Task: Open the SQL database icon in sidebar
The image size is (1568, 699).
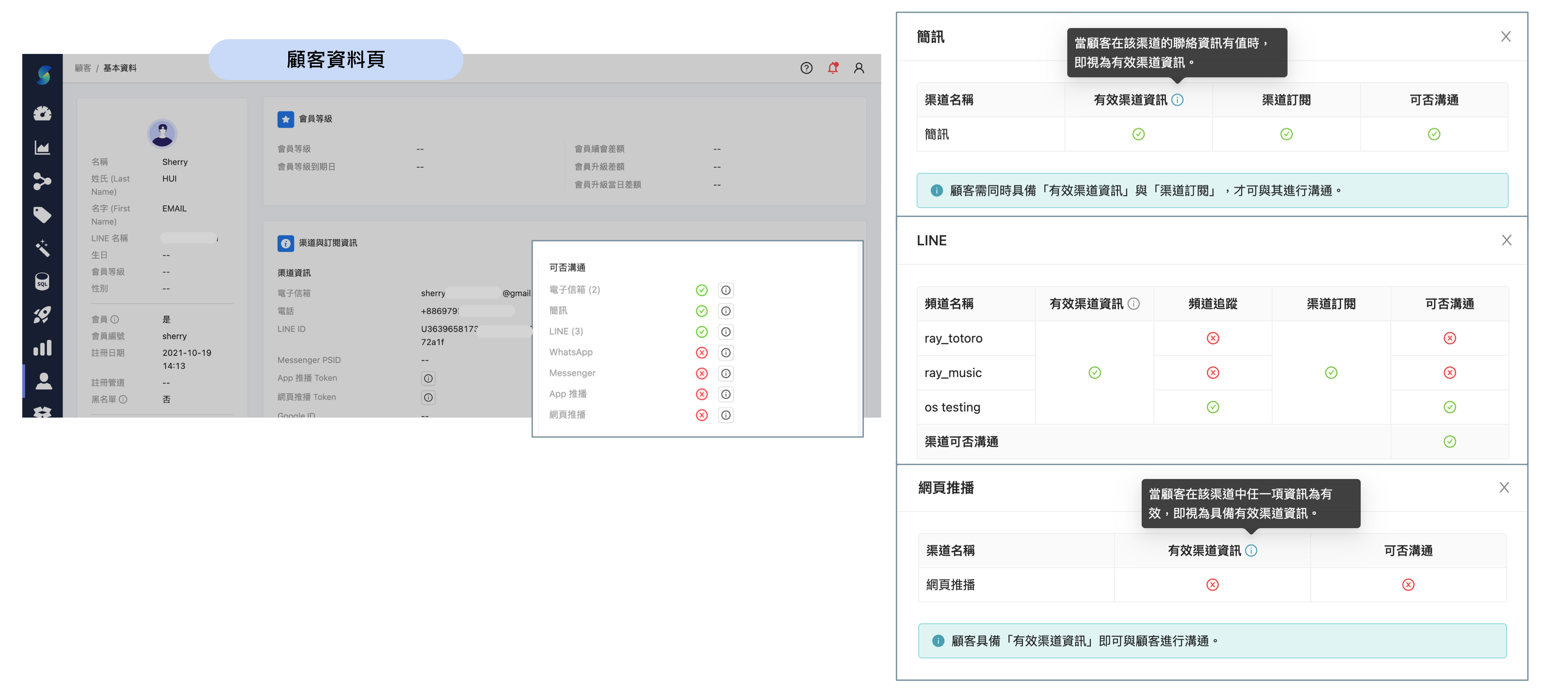Action: pyautogui.click(x=43, y=282)
